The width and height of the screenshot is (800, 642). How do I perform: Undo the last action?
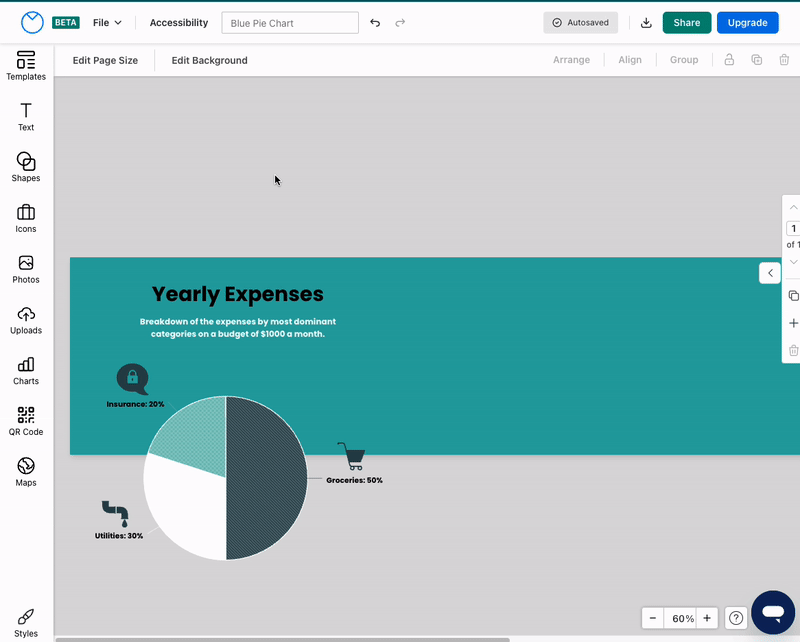(x=375, y=21)
